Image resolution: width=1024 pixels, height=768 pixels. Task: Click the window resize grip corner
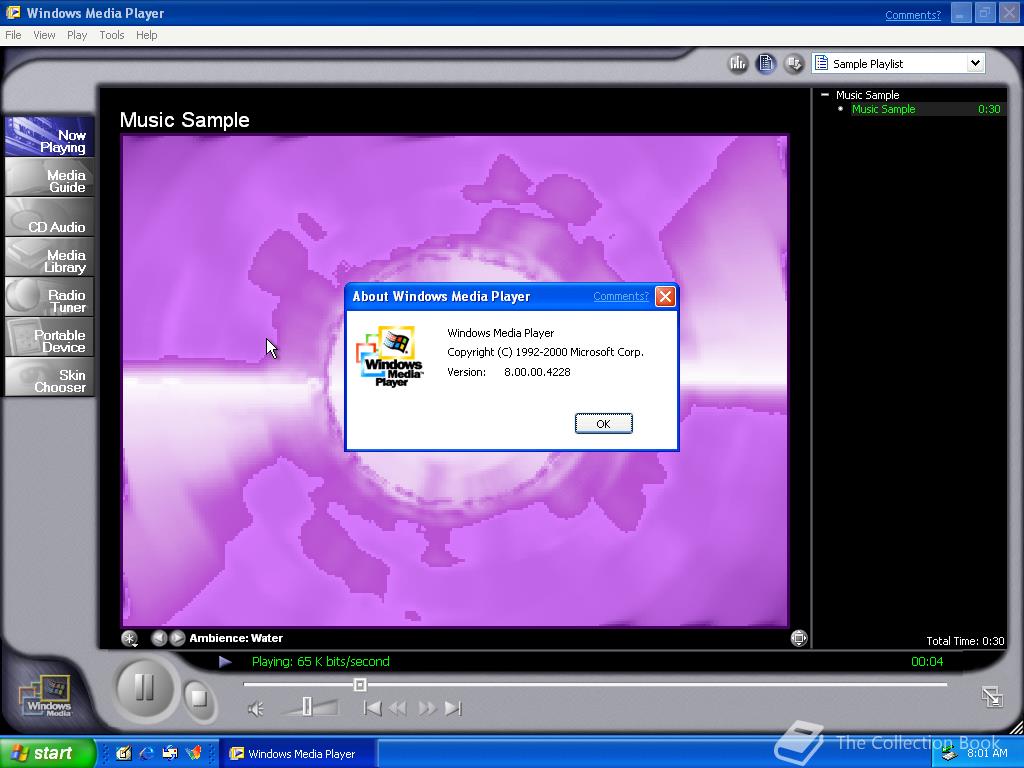1016,727
